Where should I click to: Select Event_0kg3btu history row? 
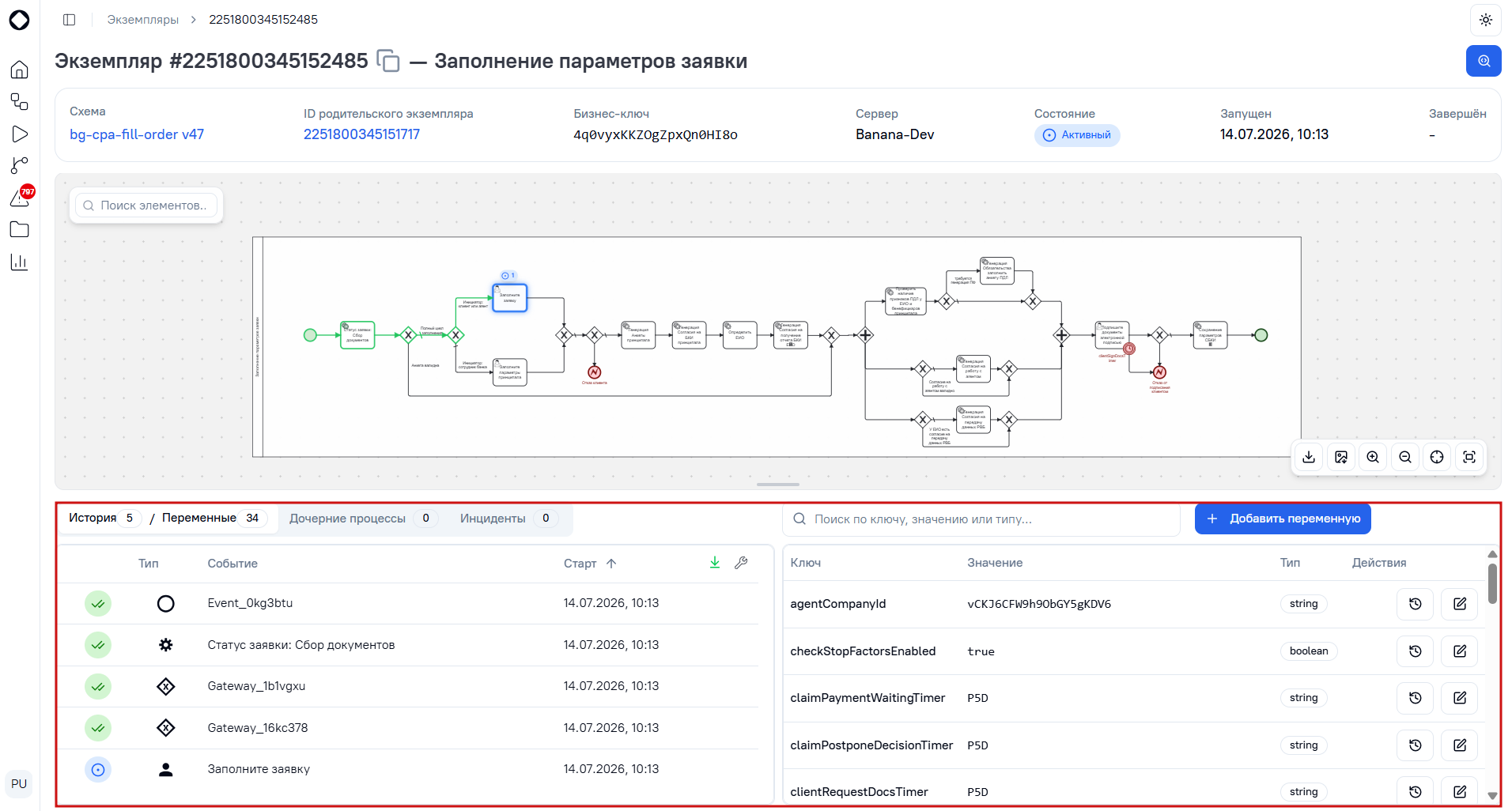pos(408,604)
